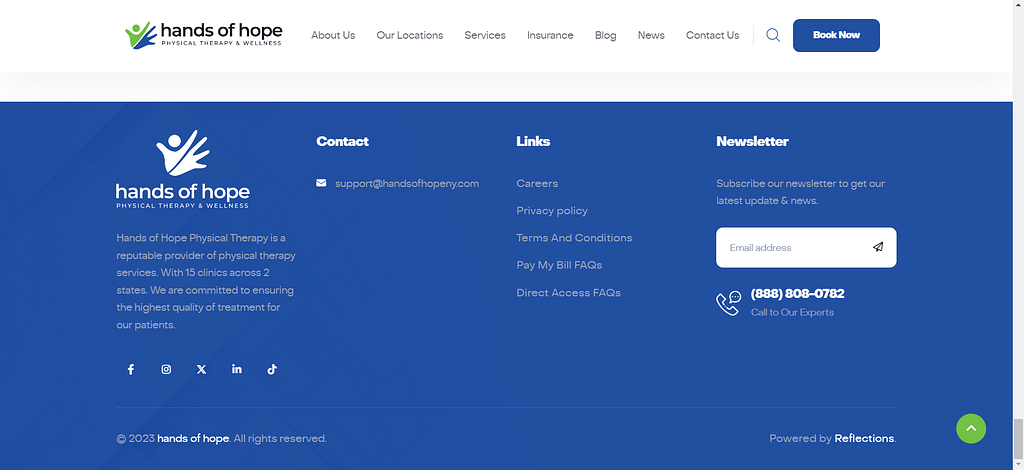This screenshot has width=1024, height=470.
Task: Click the X (Twitter) icon
Action: (201, 369)
